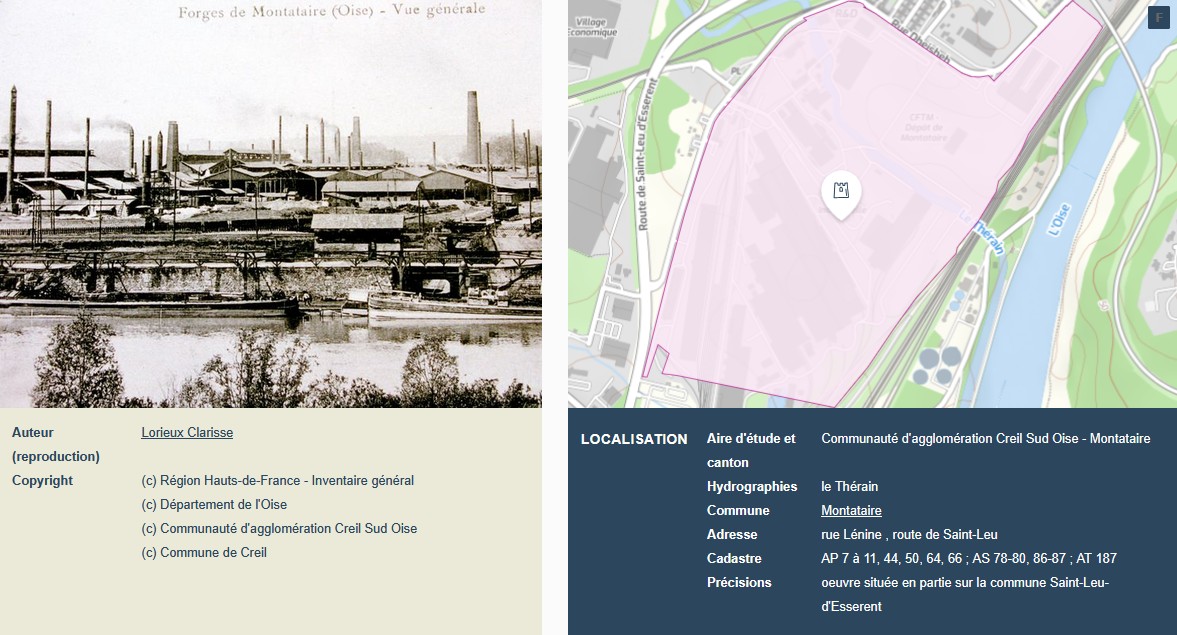
Task: Click the Cadastre parcel numbers text
Action: pyautogui.click(x=968, y=559)
